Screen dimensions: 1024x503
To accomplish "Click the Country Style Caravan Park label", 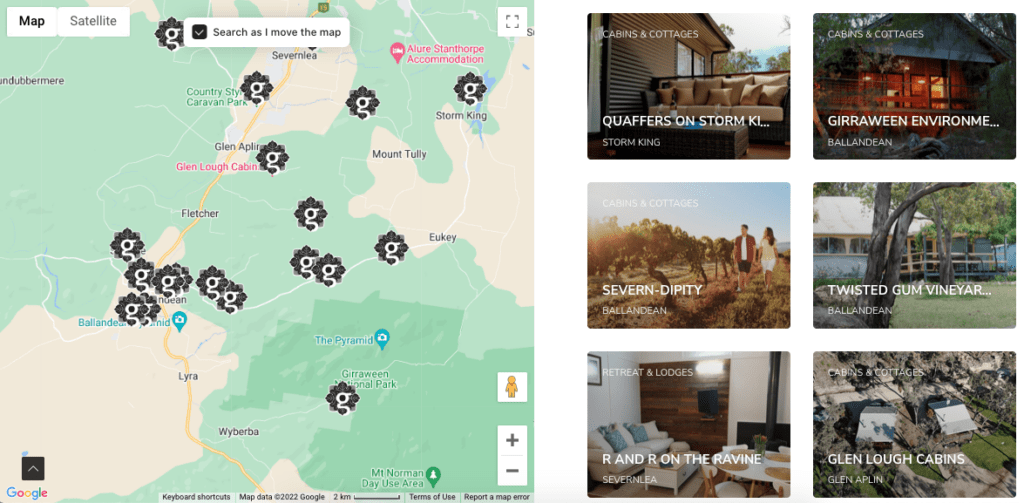I will (217, 97).
